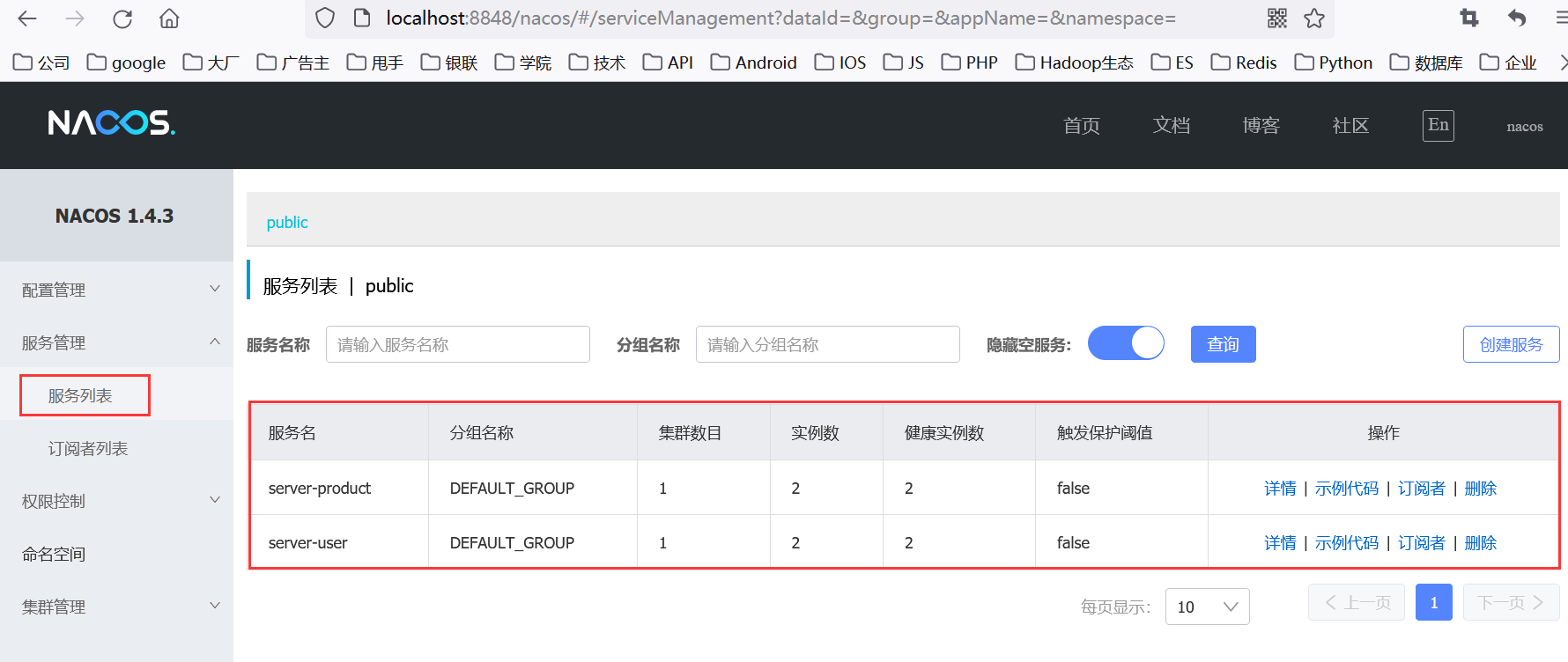Click the browser reload icon

pos(122,18)
